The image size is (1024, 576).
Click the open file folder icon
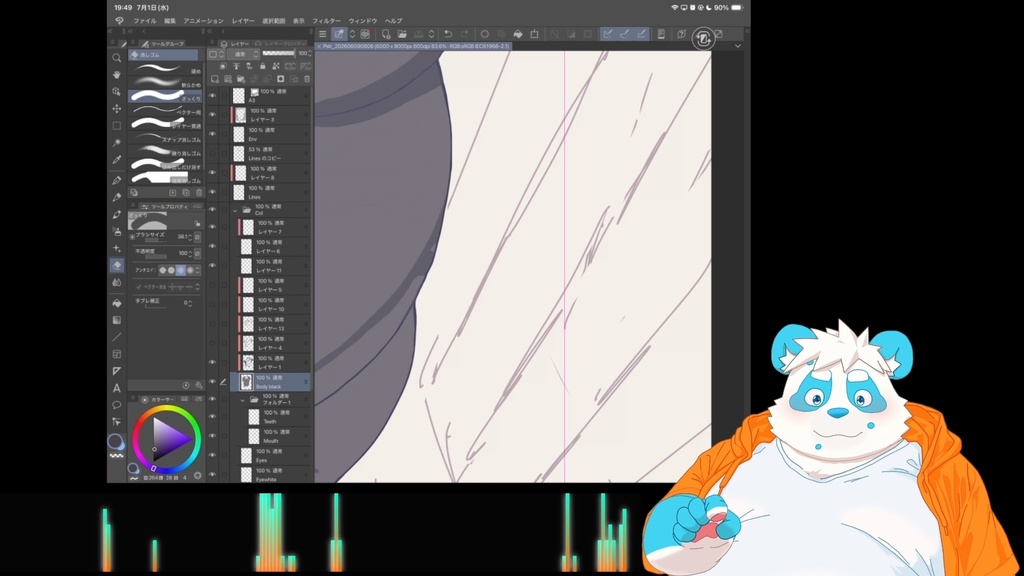pyautogui.click(x=402, y=34)
